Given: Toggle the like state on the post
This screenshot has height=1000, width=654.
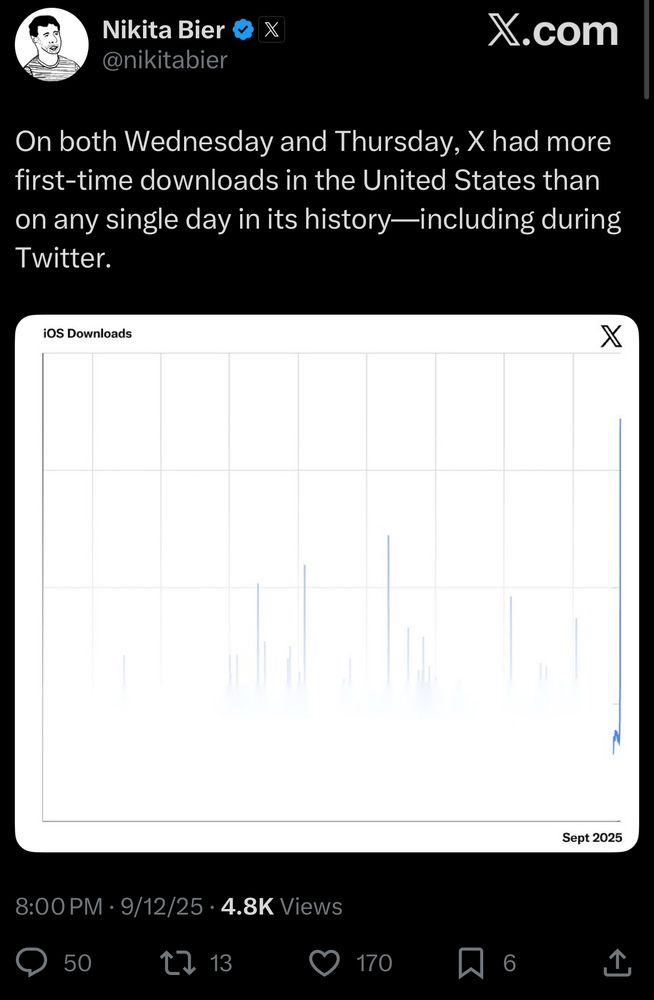Looking at the screenshot, I should pyautogui.click(x=324, y=963).
